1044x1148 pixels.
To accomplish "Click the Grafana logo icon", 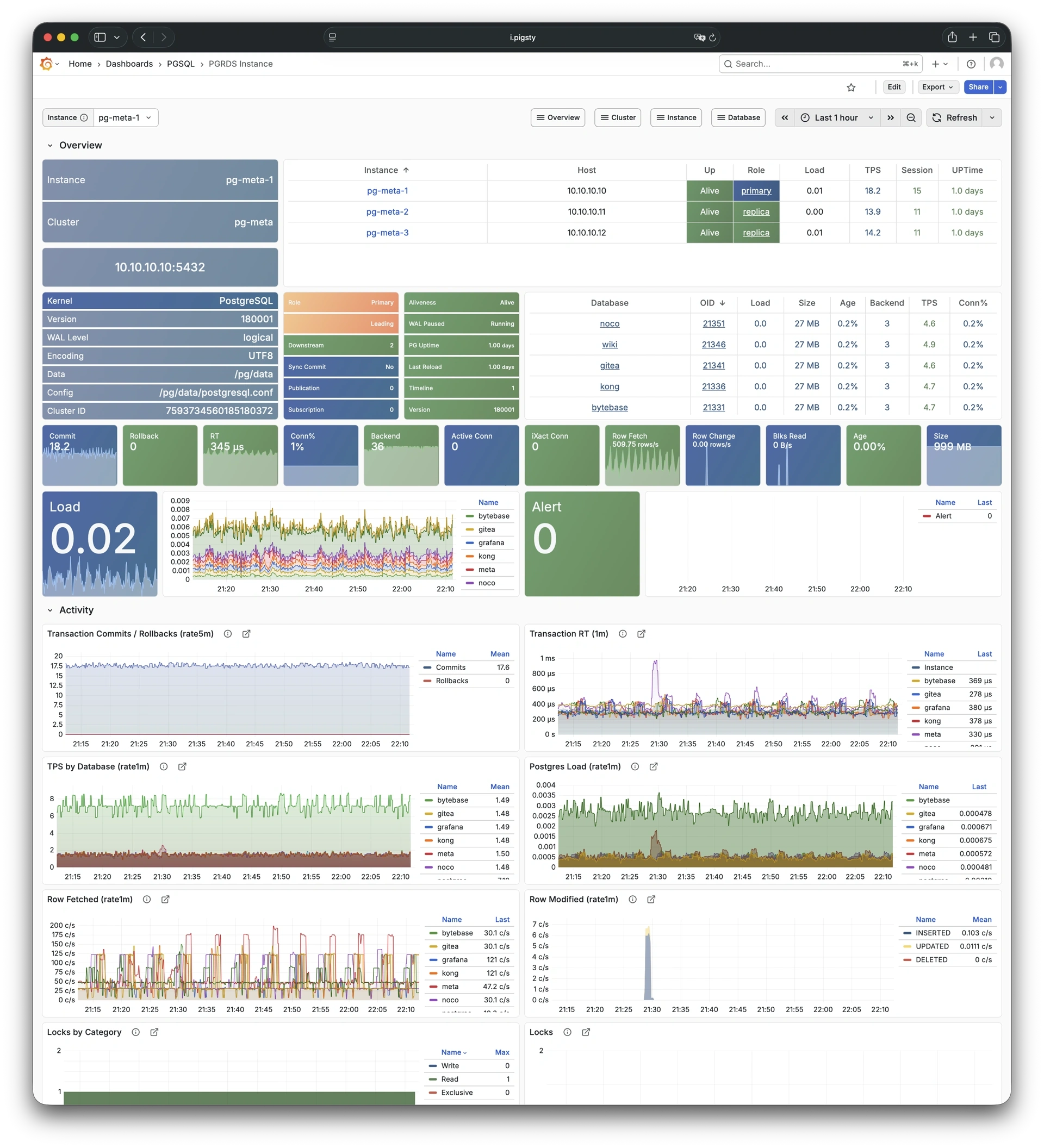I will [47, 64].
